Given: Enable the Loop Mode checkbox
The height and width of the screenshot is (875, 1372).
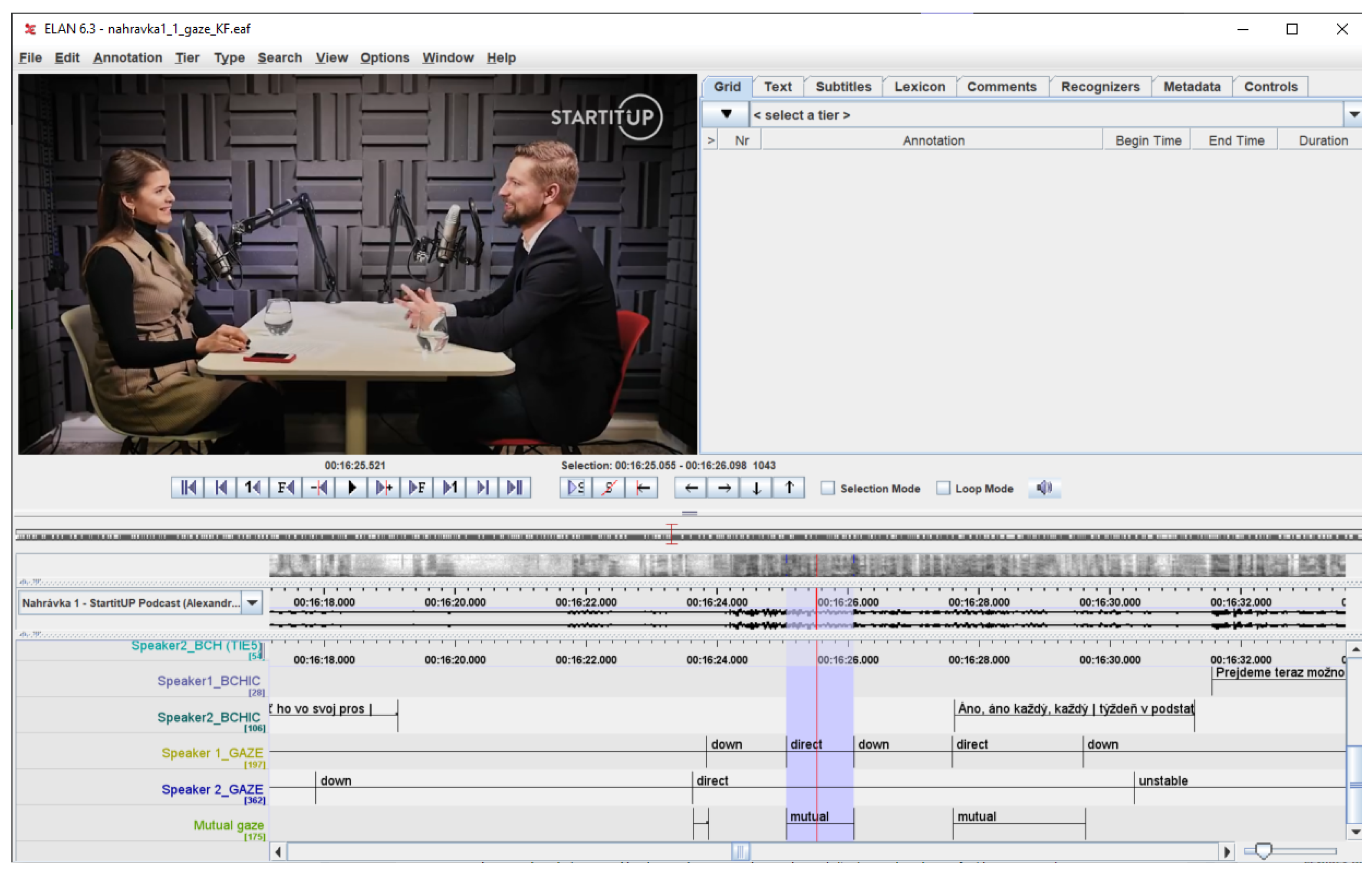Looking at the screenshot, I should [x=944, y=489].
